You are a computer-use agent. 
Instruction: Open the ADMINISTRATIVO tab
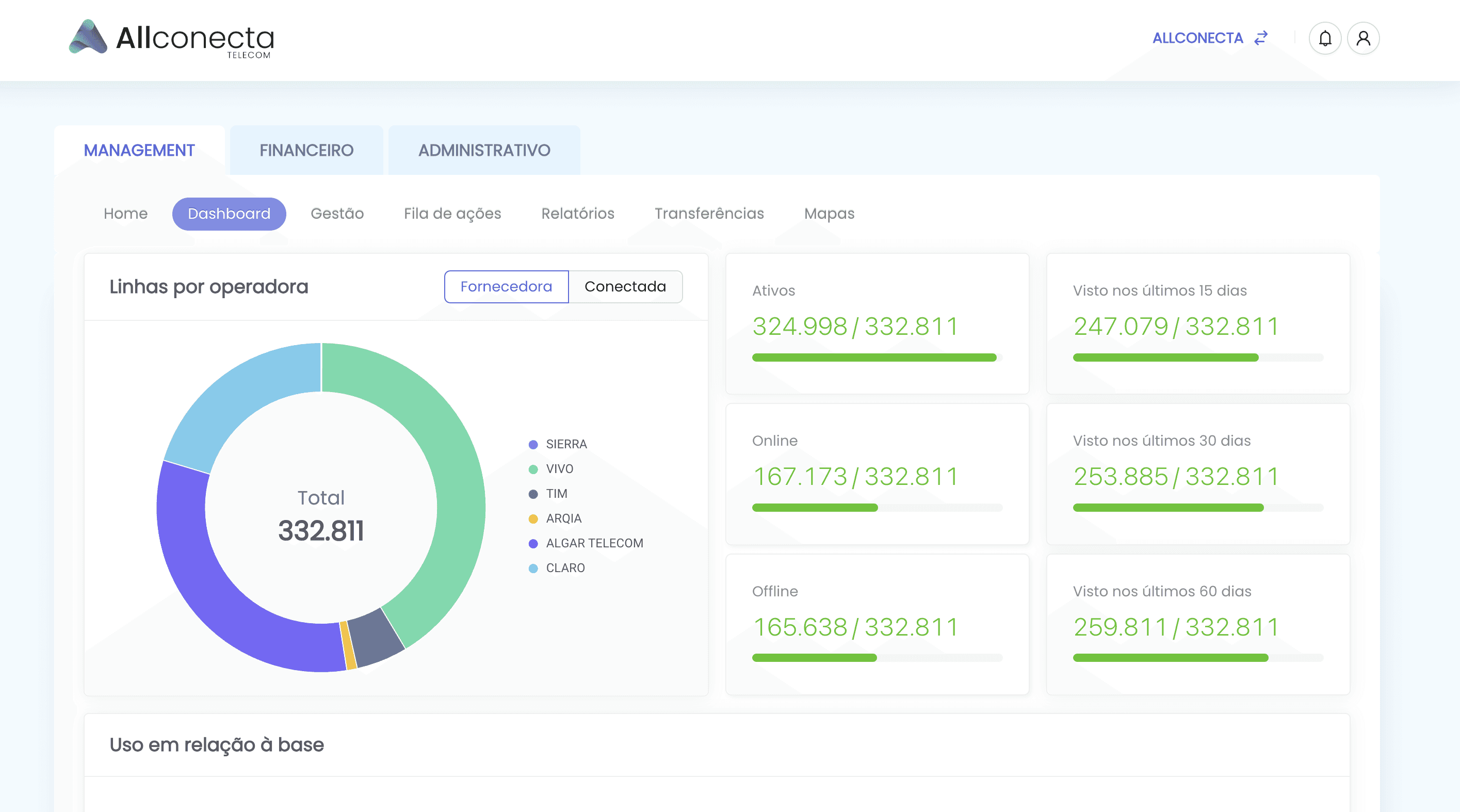point(484,150)
